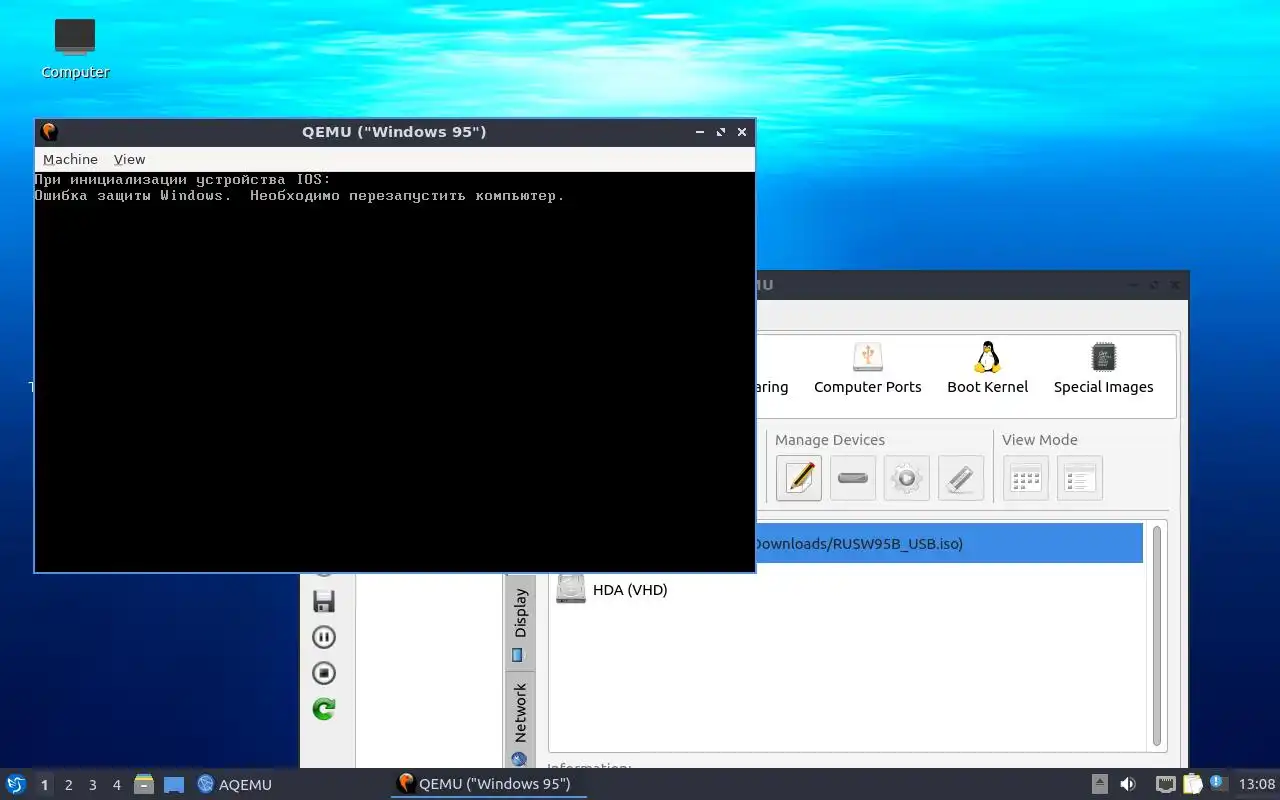Pause the virtual machine in AQEMU
The width and height of the screenshot is (1280, 800).
click(x=324, y=637)
